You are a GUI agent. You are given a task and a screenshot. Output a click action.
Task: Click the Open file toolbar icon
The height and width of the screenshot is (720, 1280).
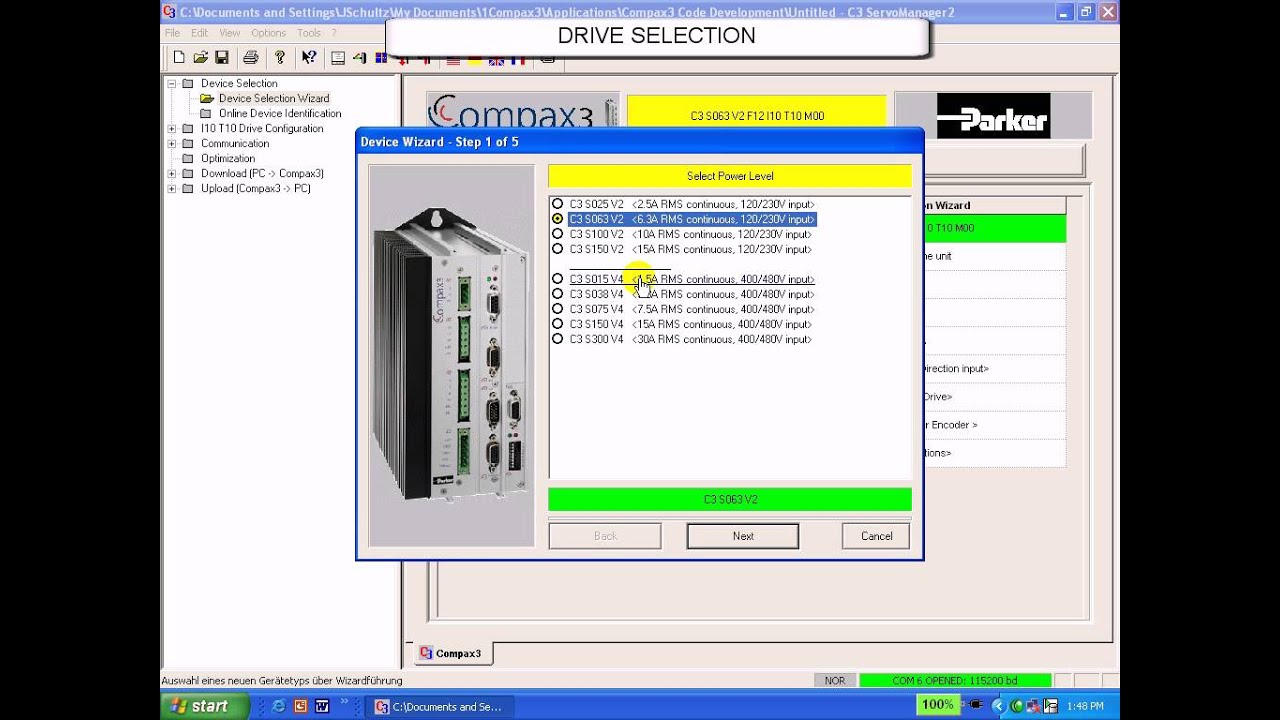click(200, 58)
